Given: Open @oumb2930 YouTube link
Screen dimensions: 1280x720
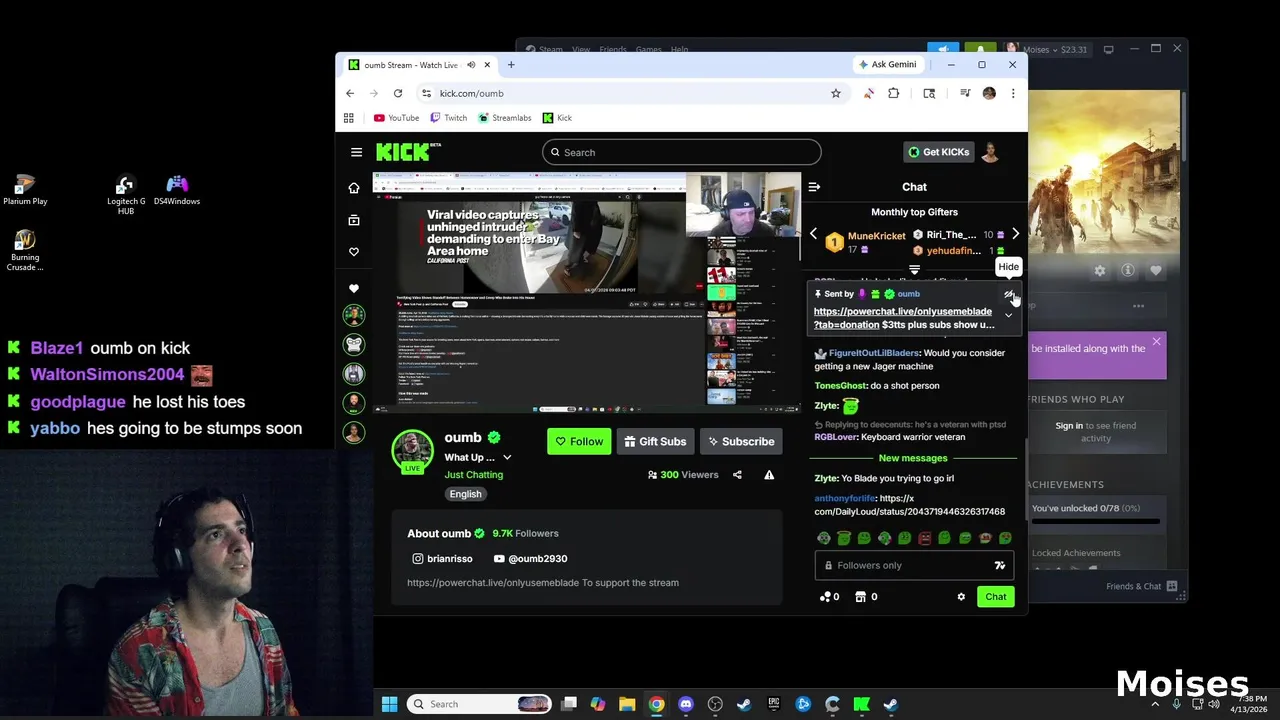Looking at the screenshot, I should point(530,559).
